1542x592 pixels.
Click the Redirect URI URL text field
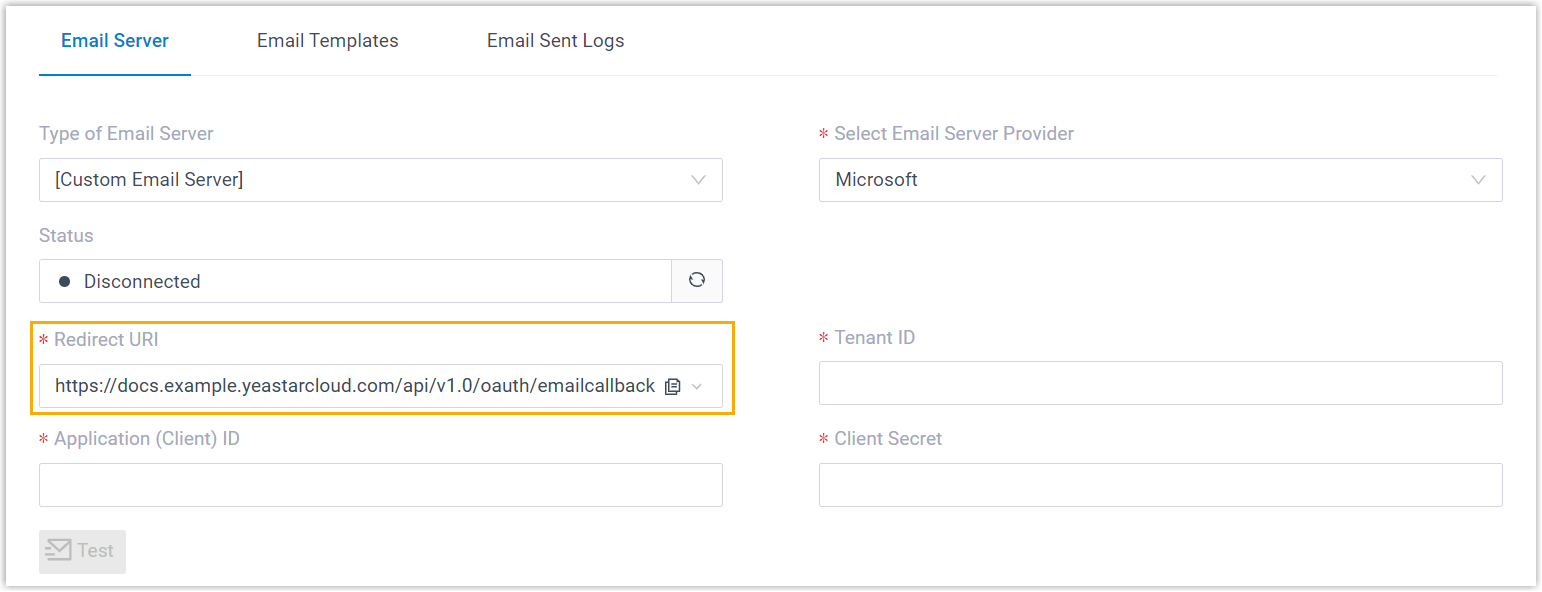click(x=355, y=386)
